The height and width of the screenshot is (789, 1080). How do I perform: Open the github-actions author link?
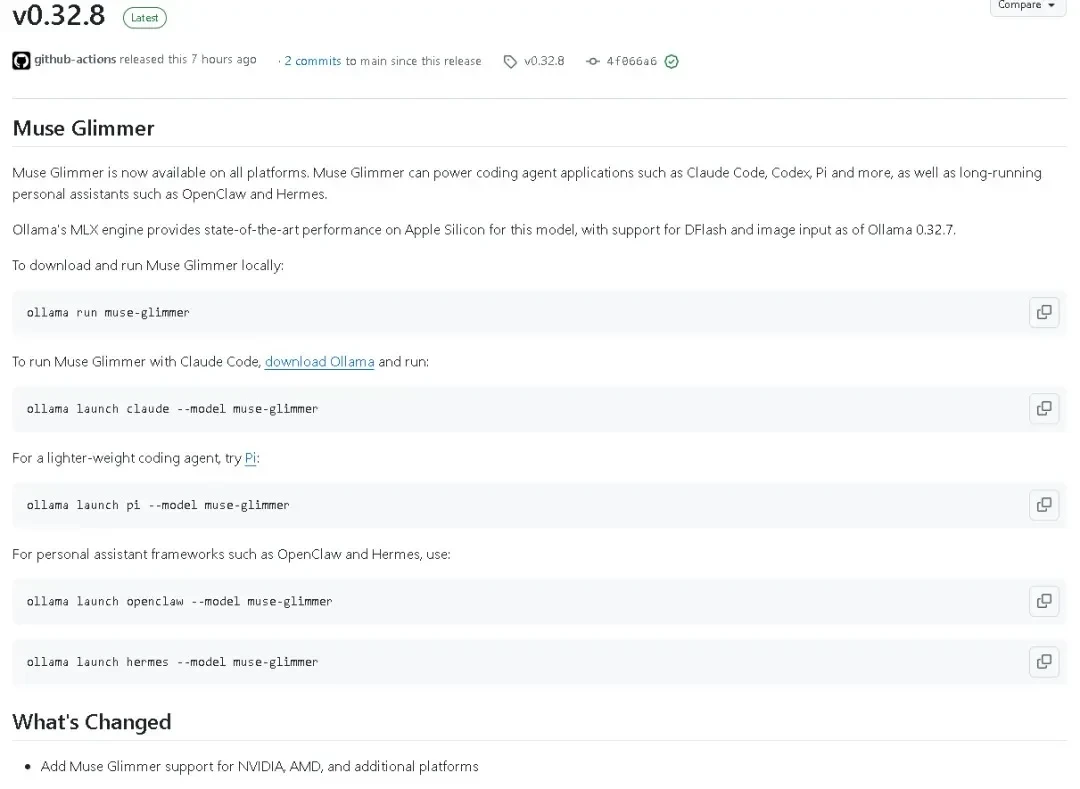click(x=75, y=59)
